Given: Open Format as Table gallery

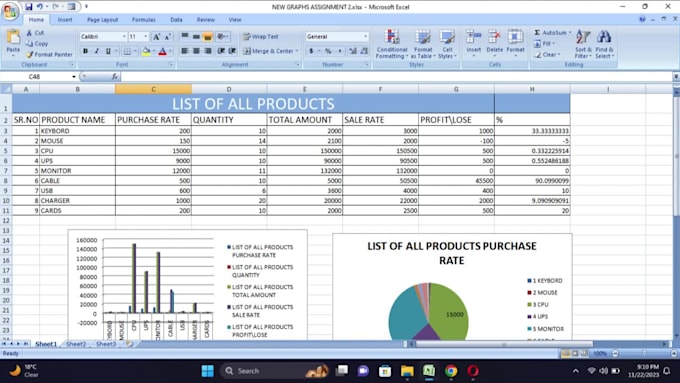Looking at the screenshot, I should [x=423, y=44].
